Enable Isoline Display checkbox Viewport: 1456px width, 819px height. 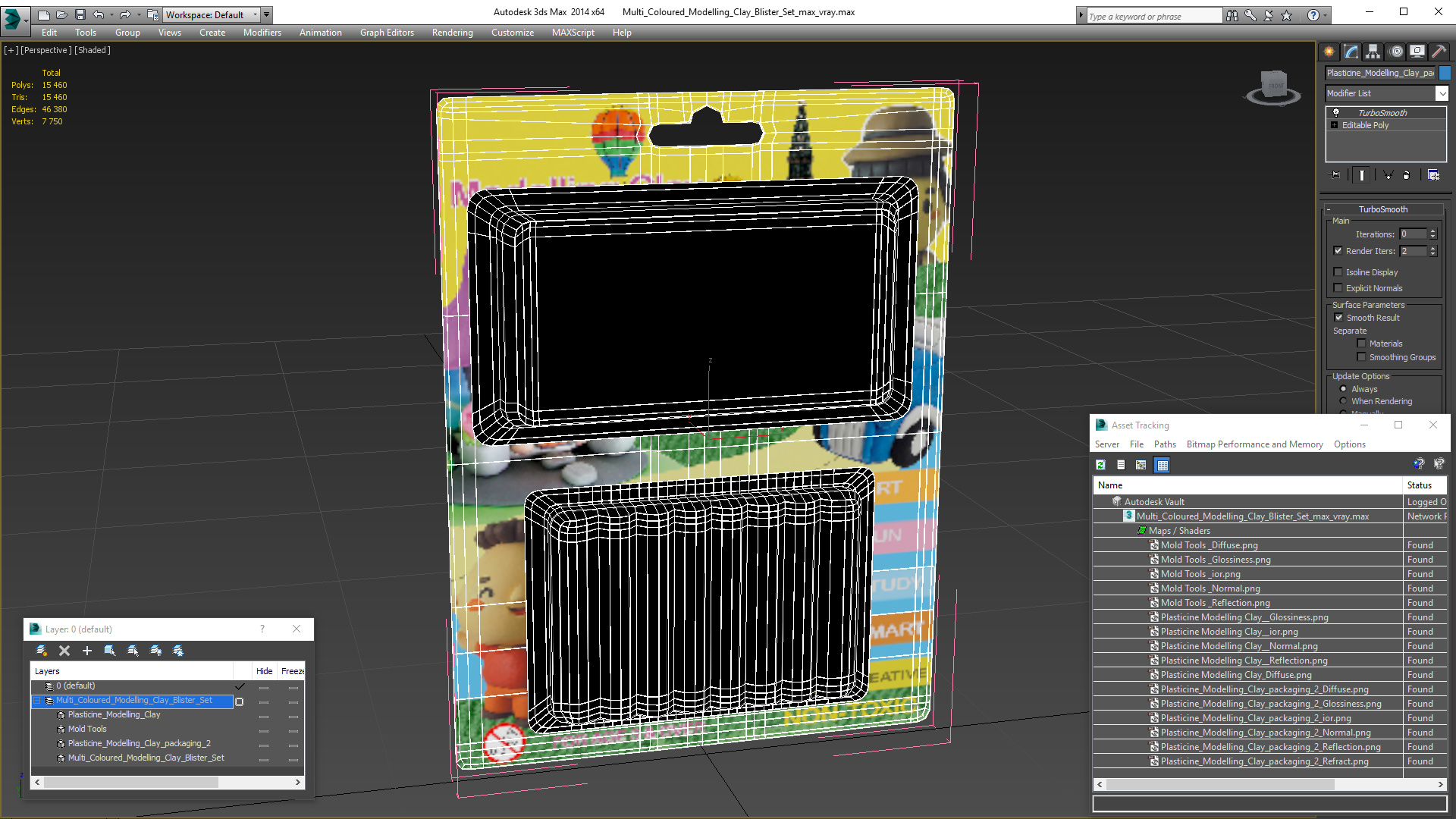click(1338, 271)
